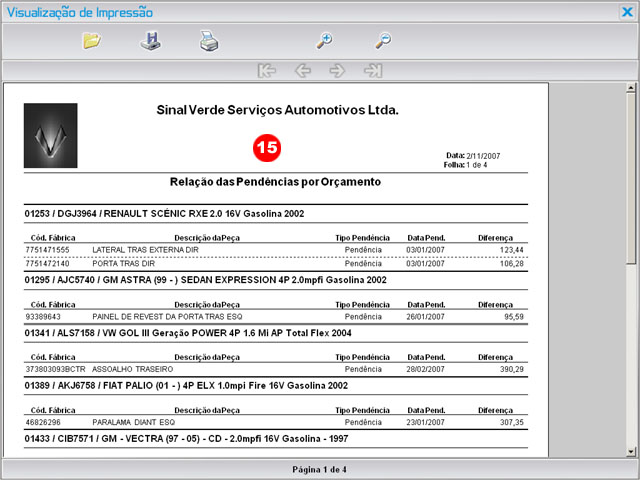Open a report file with folder icon
Viewport: 640px width, 480px height.
tap(92, 41)
